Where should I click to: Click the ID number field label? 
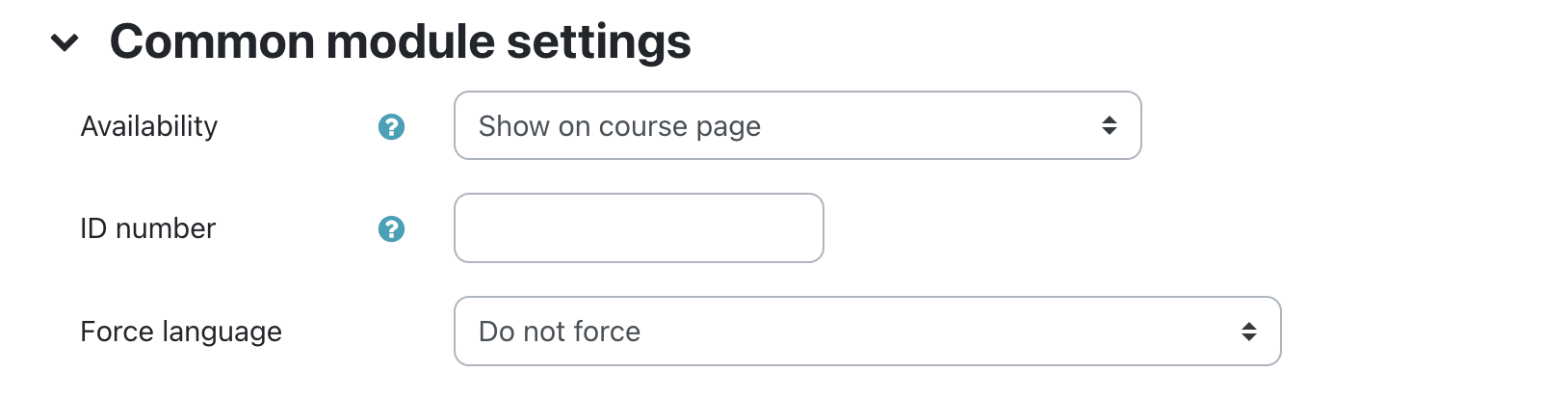[x=148, y=228]
